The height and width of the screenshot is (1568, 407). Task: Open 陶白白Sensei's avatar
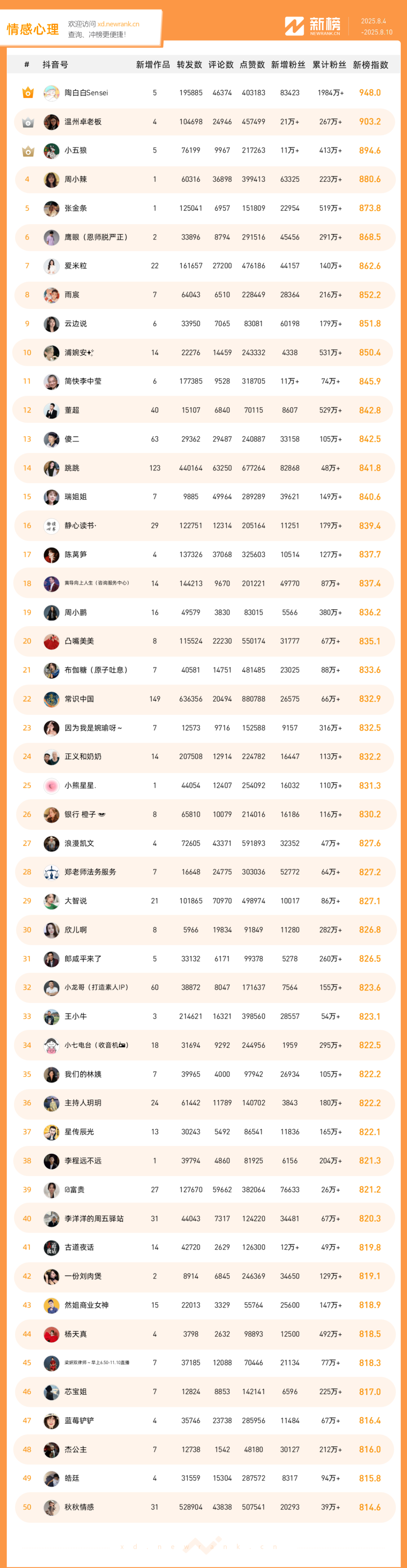tap(52, 92)
